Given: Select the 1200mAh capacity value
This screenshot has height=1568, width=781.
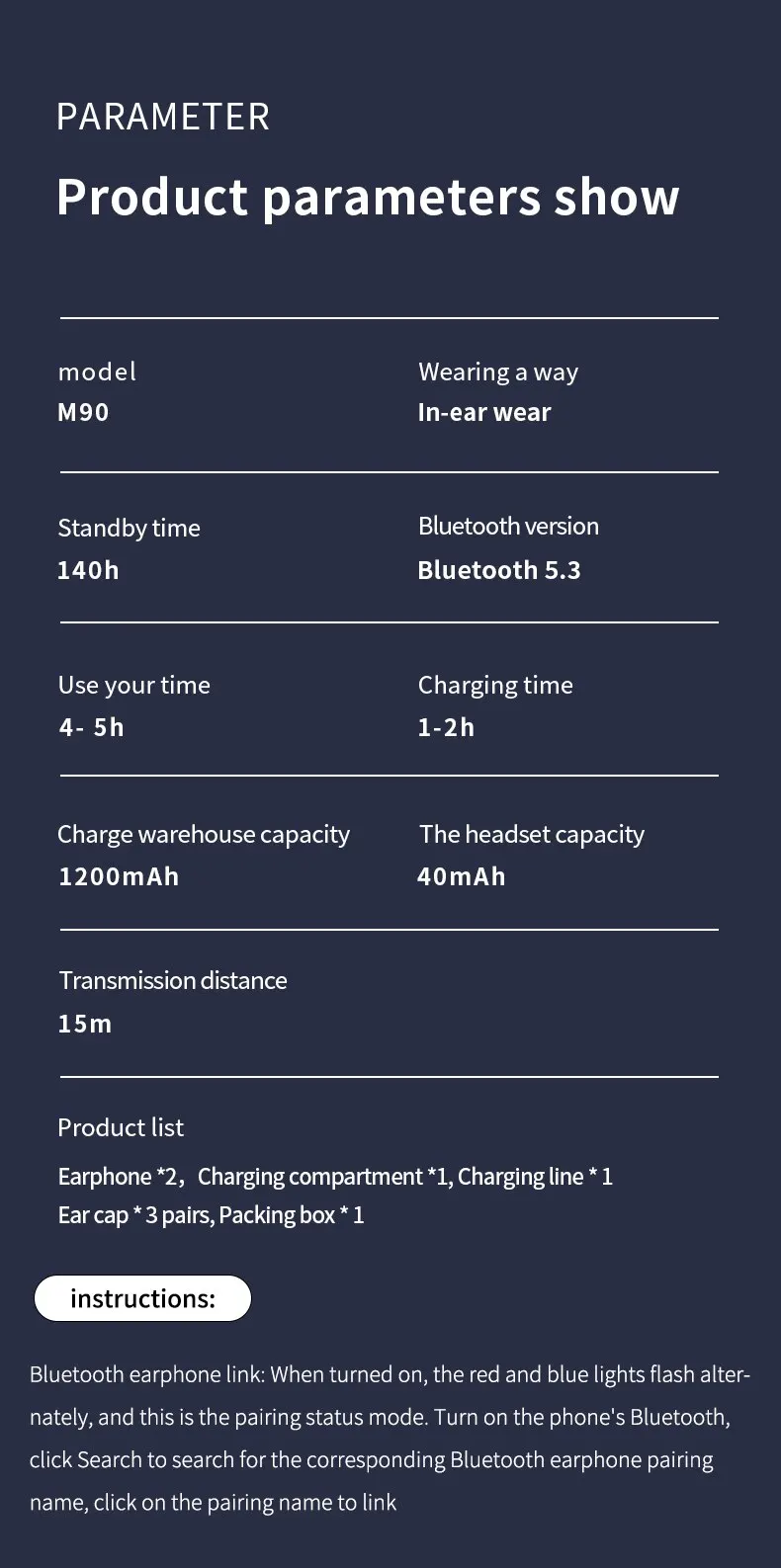Looking at the screenshot, I should pyautogui.click(x=119, y=876).
